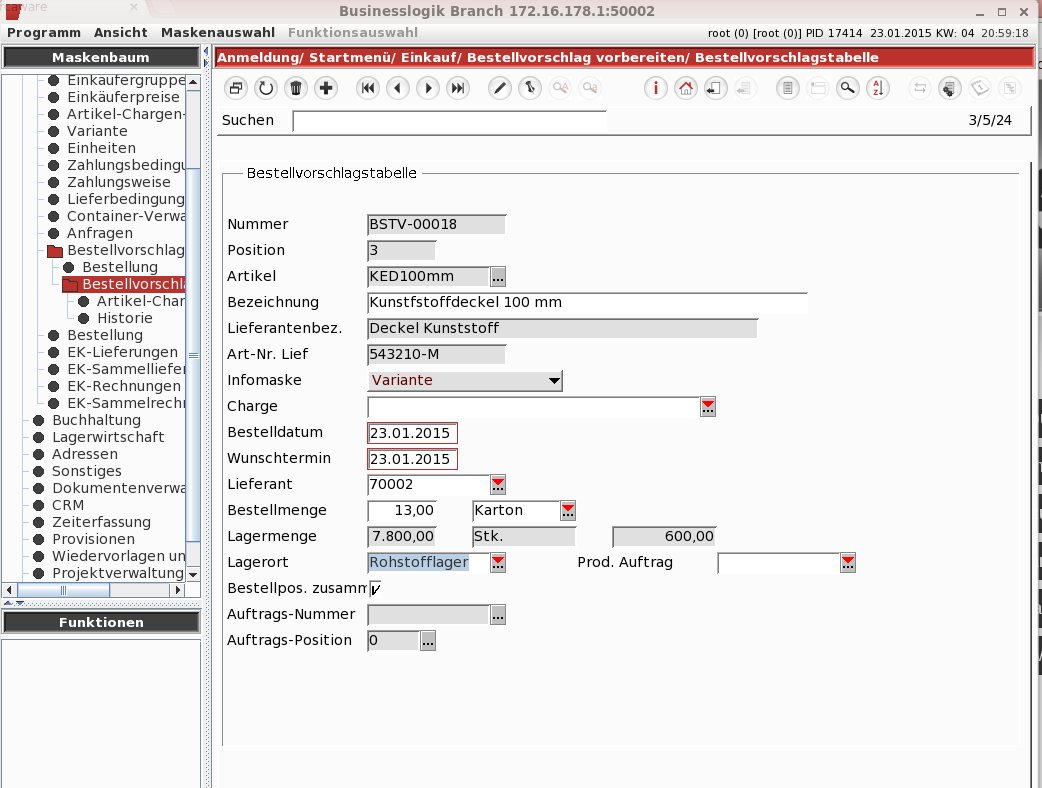Click the Artikel lookup ellipsis button
The height and width of the screenshot is (788, 1042).
[x=498, y=276]
